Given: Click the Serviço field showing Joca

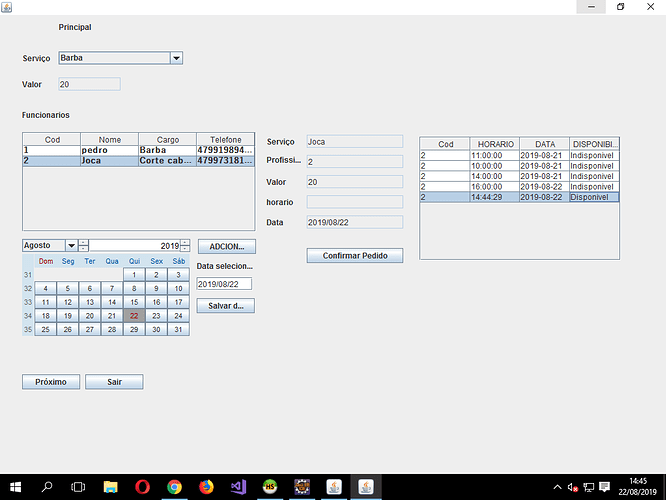Looking at the screenshot, I should [x=355, y=141].
